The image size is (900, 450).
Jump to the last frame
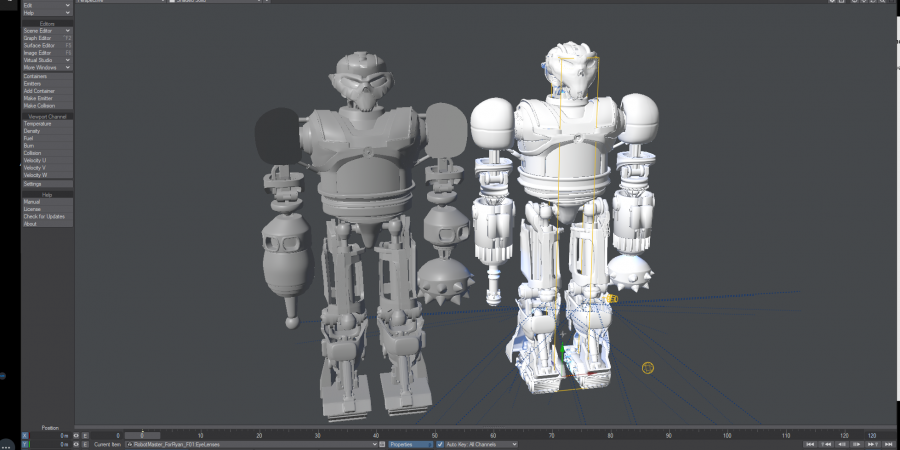889,444
